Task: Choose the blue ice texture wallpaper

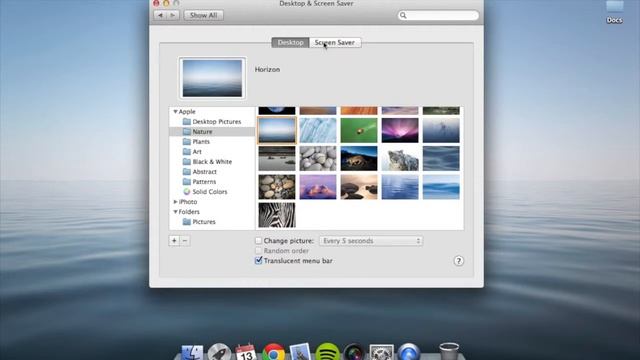Action: click(x=318, y=131)
